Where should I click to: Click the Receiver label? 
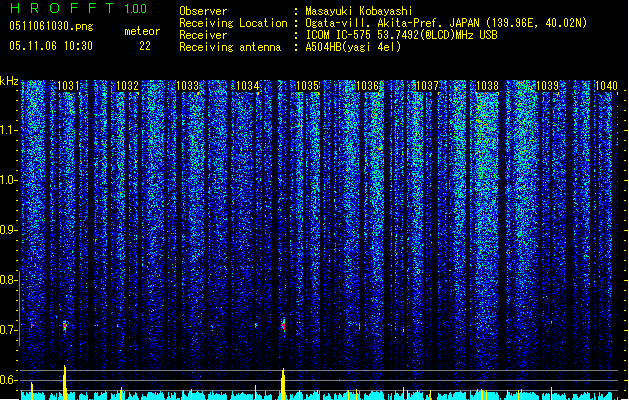coord(203,35)
